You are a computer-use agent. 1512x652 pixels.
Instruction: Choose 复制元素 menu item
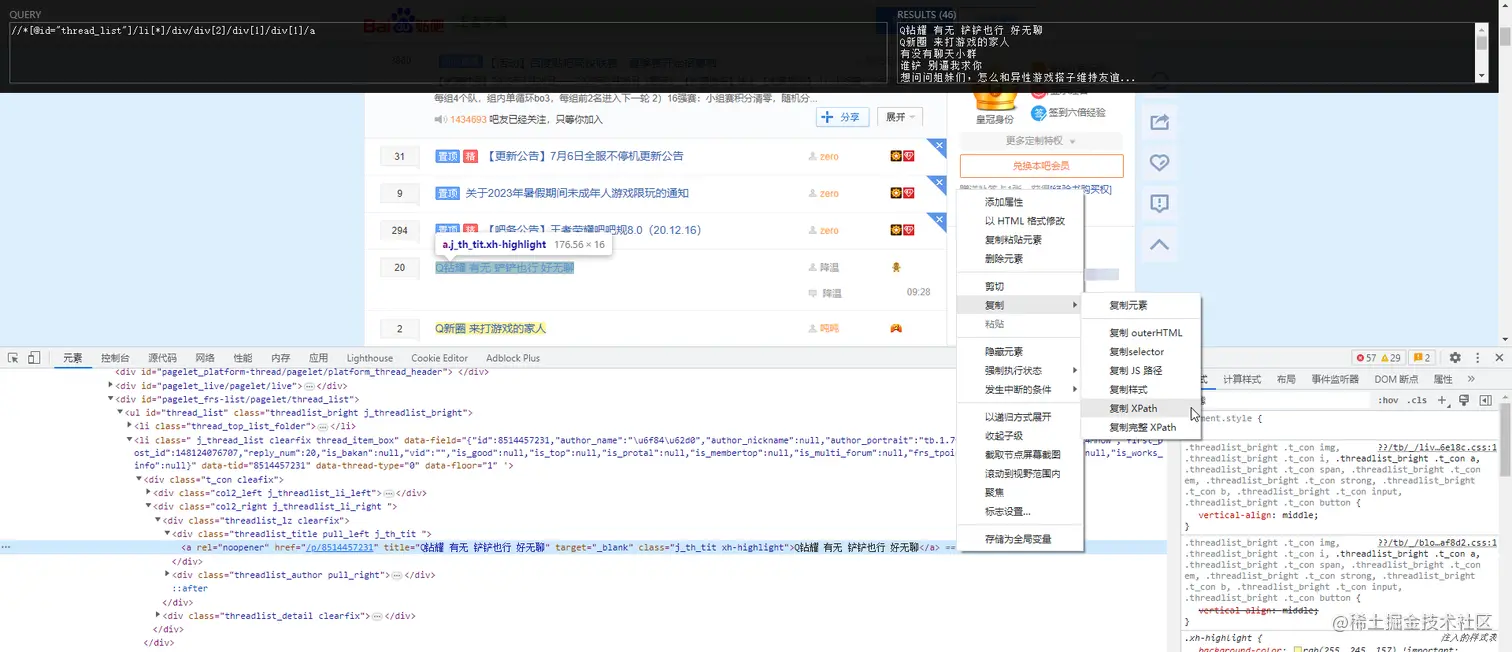[x=1140, y=305]
